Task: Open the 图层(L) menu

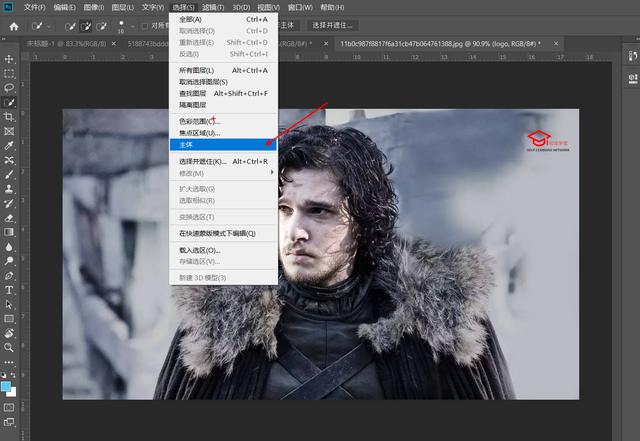Action: [122, 7]
